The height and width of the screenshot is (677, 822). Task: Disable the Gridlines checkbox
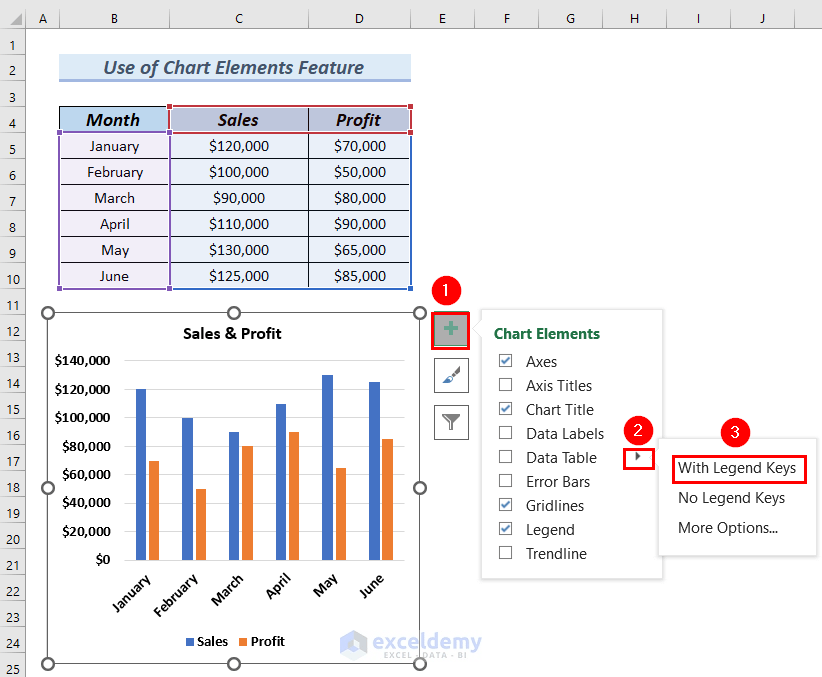[x=505, y=505]
